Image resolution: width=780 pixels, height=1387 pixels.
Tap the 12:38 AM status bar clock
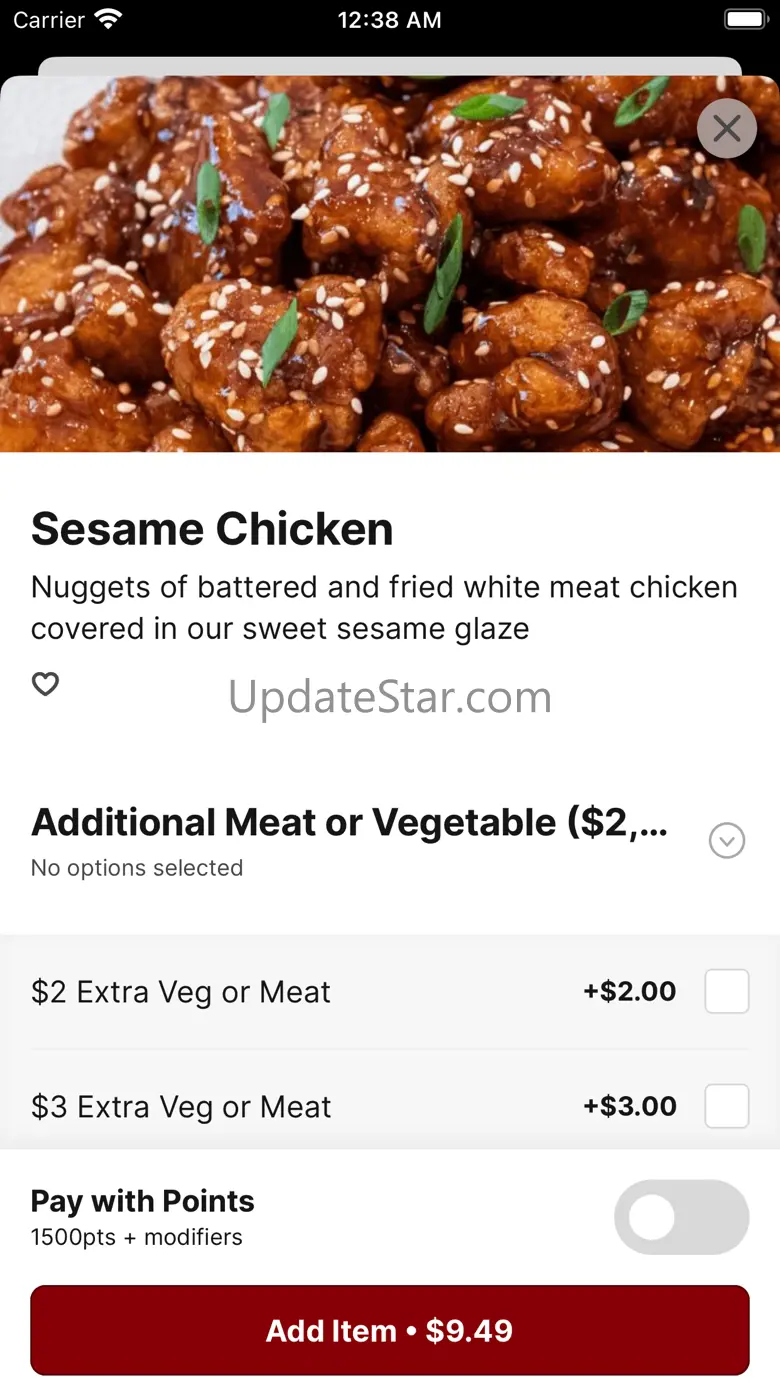[x=389, y=20]
